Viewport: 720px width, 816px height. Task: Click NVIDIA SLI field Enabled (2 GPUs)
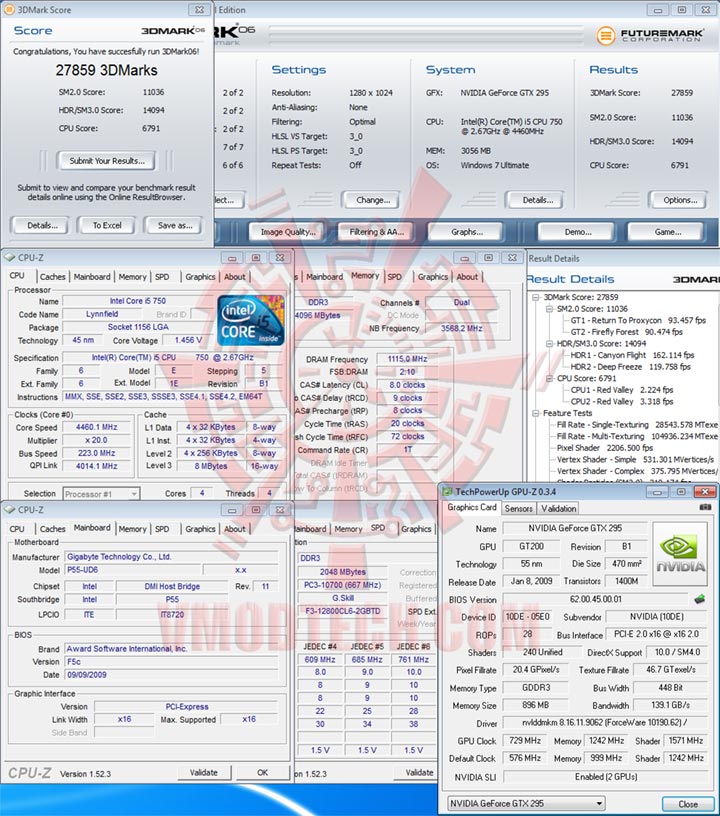point(605,777)
